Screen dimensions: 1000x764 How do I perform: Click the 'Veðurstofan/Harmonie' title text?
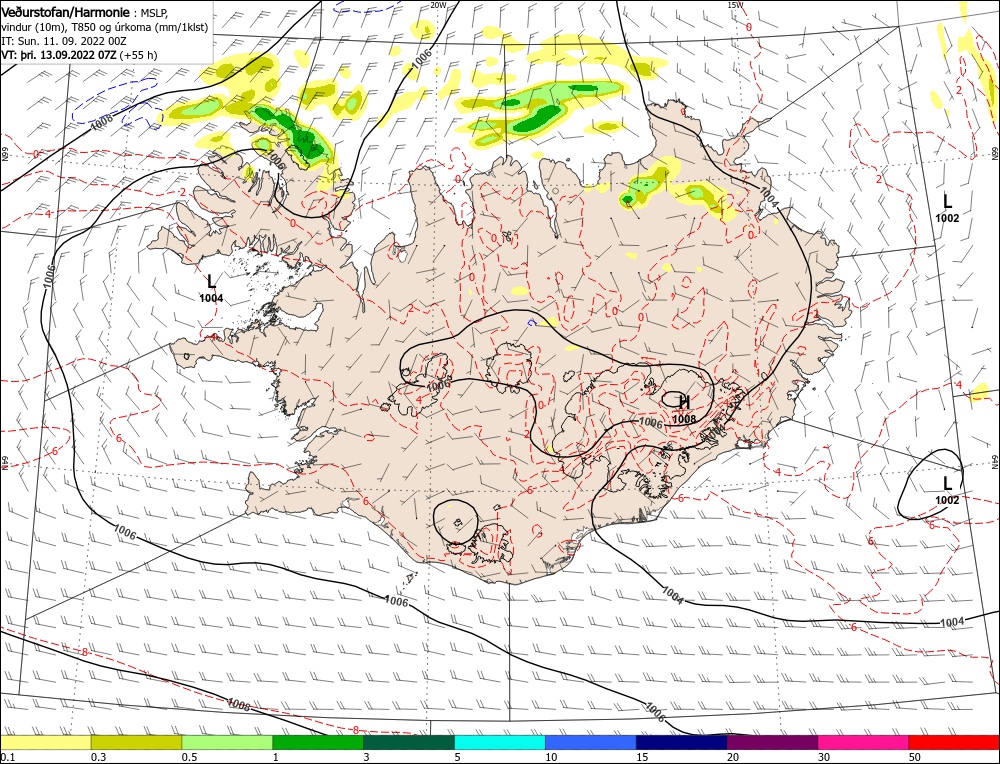pyautogui.click(x=67, y=12)
